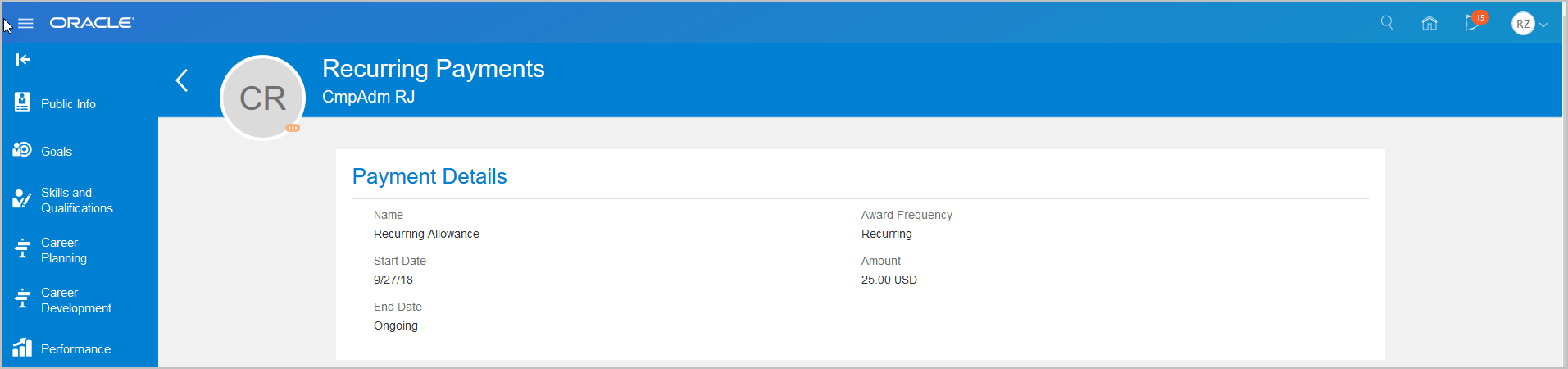
Task: Click the back arrow chevron
Action: (x=182, y=80)
